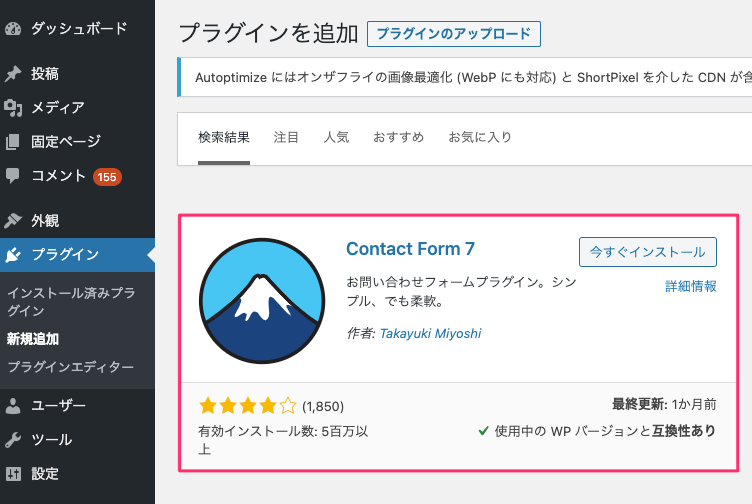Click 今すぐインストール button
752x504 pixels.
tap(647, 252)
